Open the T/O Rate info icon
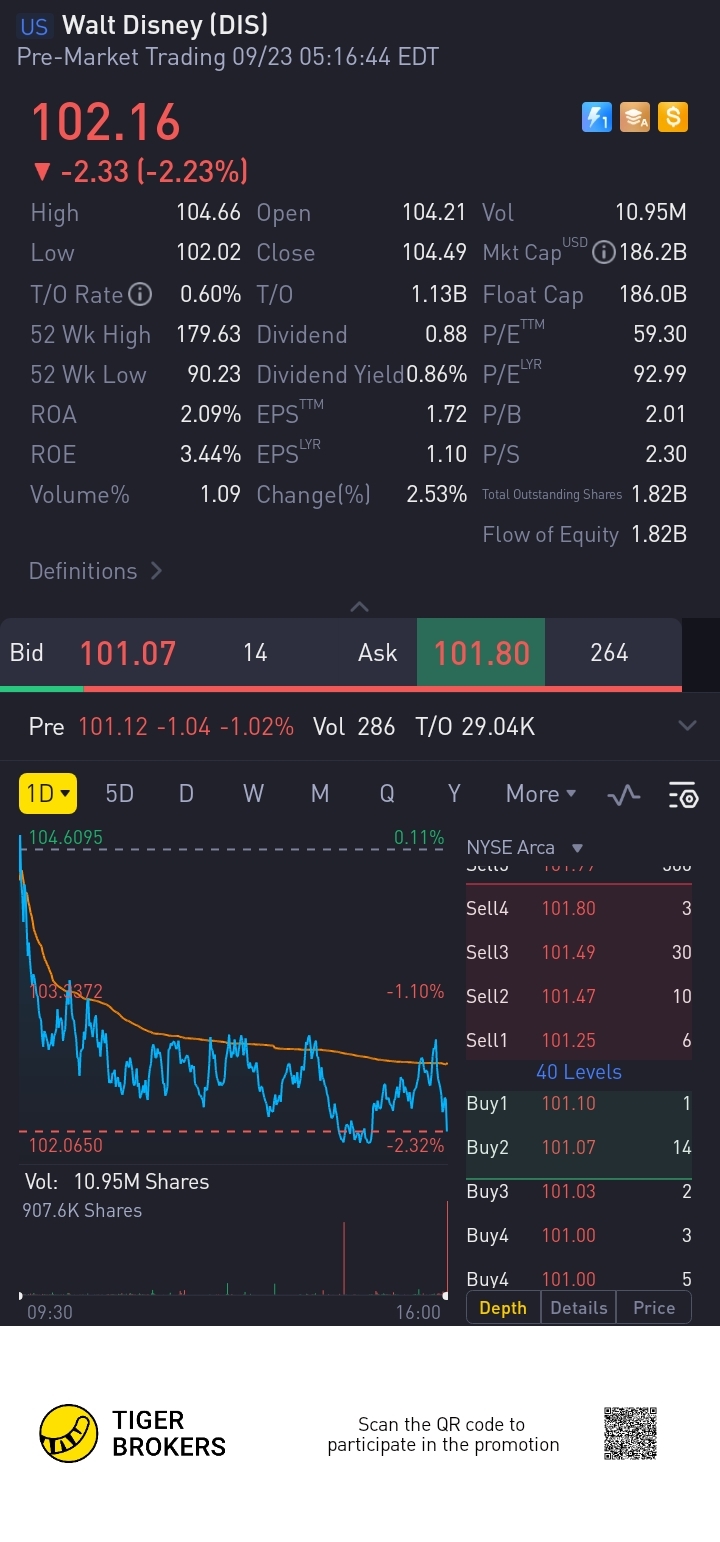 pyautogui.click(x=140, y=294)
